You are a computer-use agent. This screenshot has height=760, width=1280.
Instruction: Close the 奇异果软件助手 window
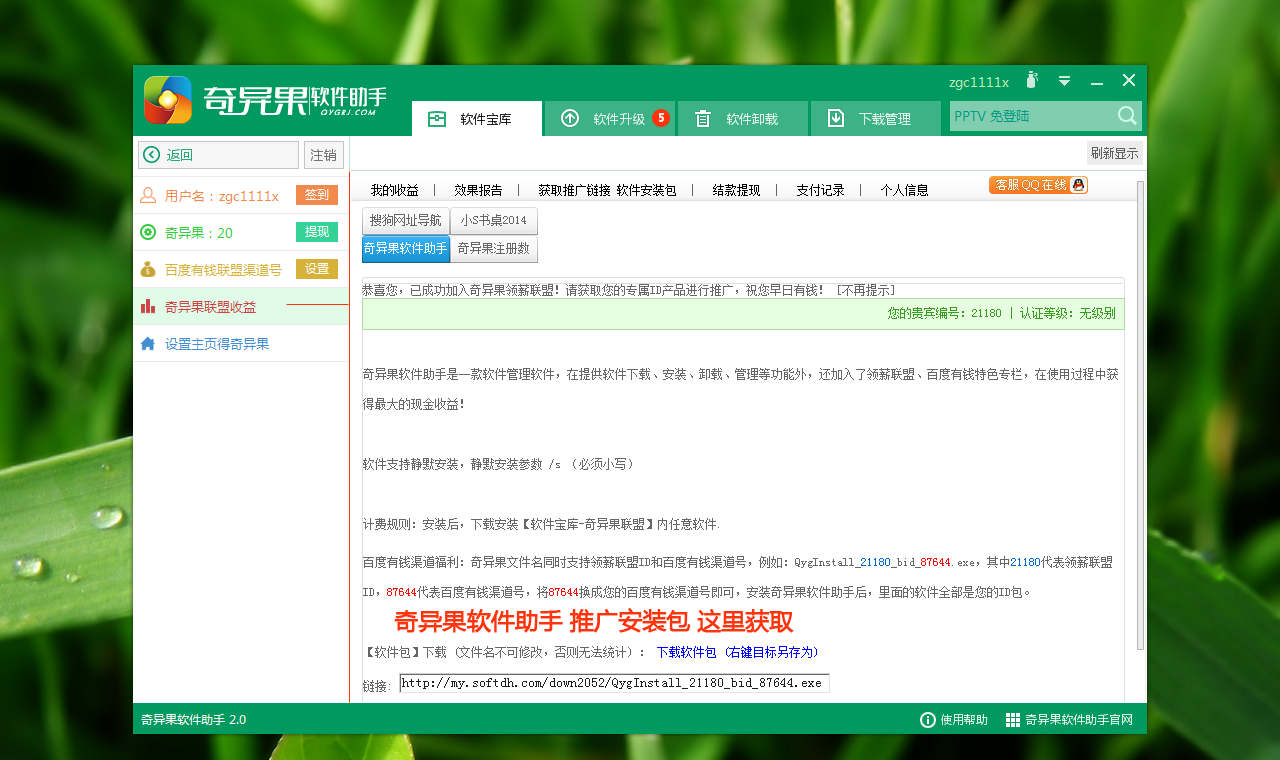(1129, 80)
